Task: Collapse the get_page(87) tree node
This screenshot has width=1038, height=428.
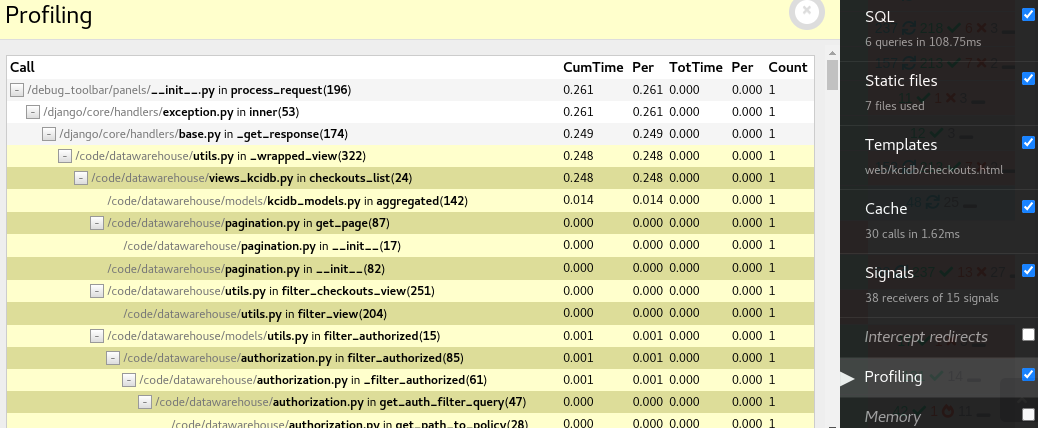Action: click(x=97, y=222)
